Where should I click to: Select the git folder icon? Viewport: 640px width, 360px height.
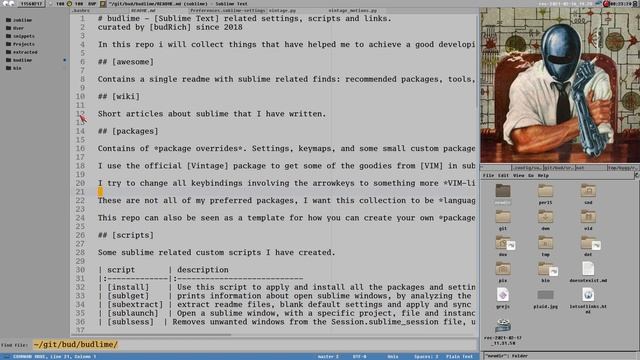(503, 217)
